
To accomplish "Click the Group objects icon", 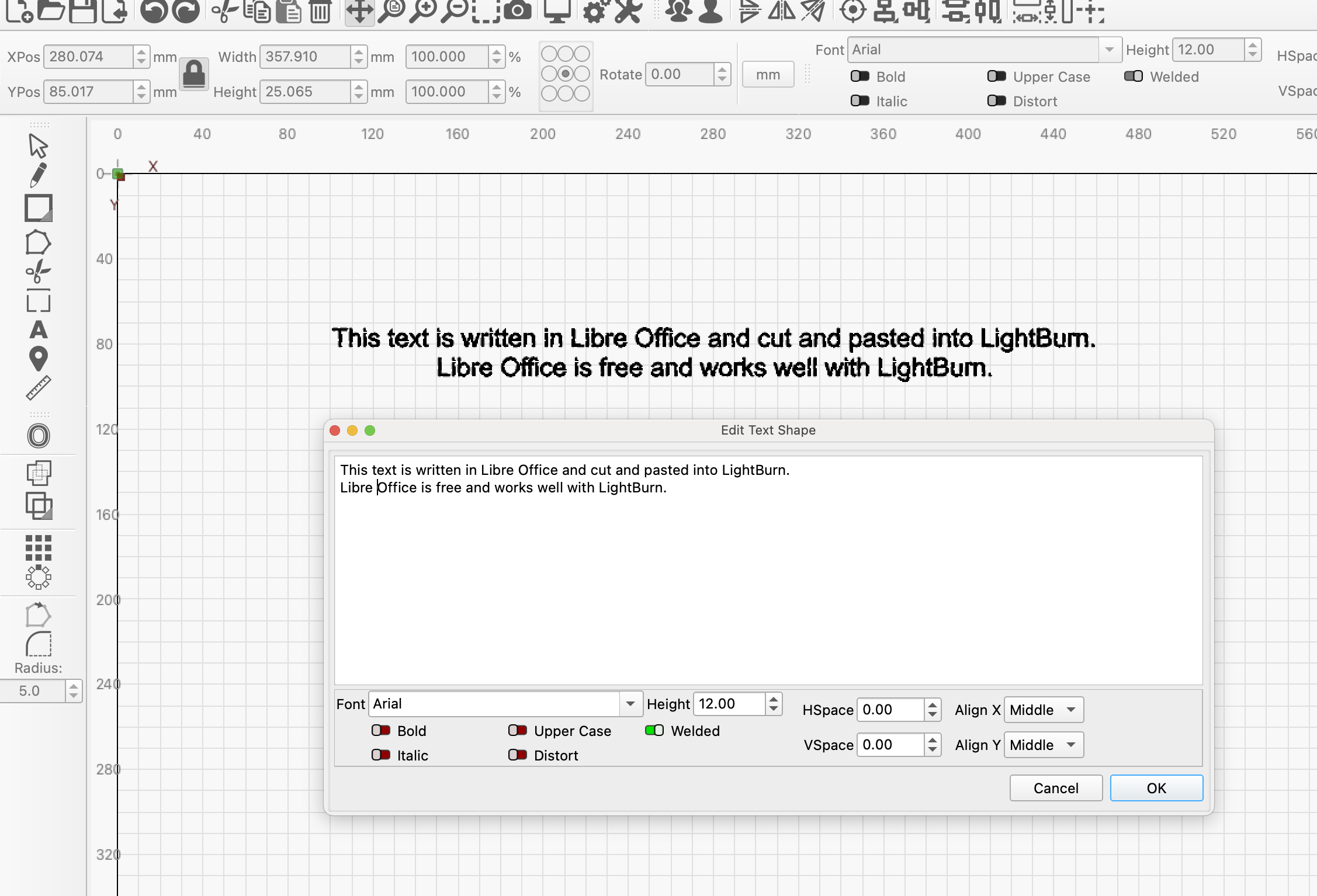I will pyautogui.click(x=679, y=11).
